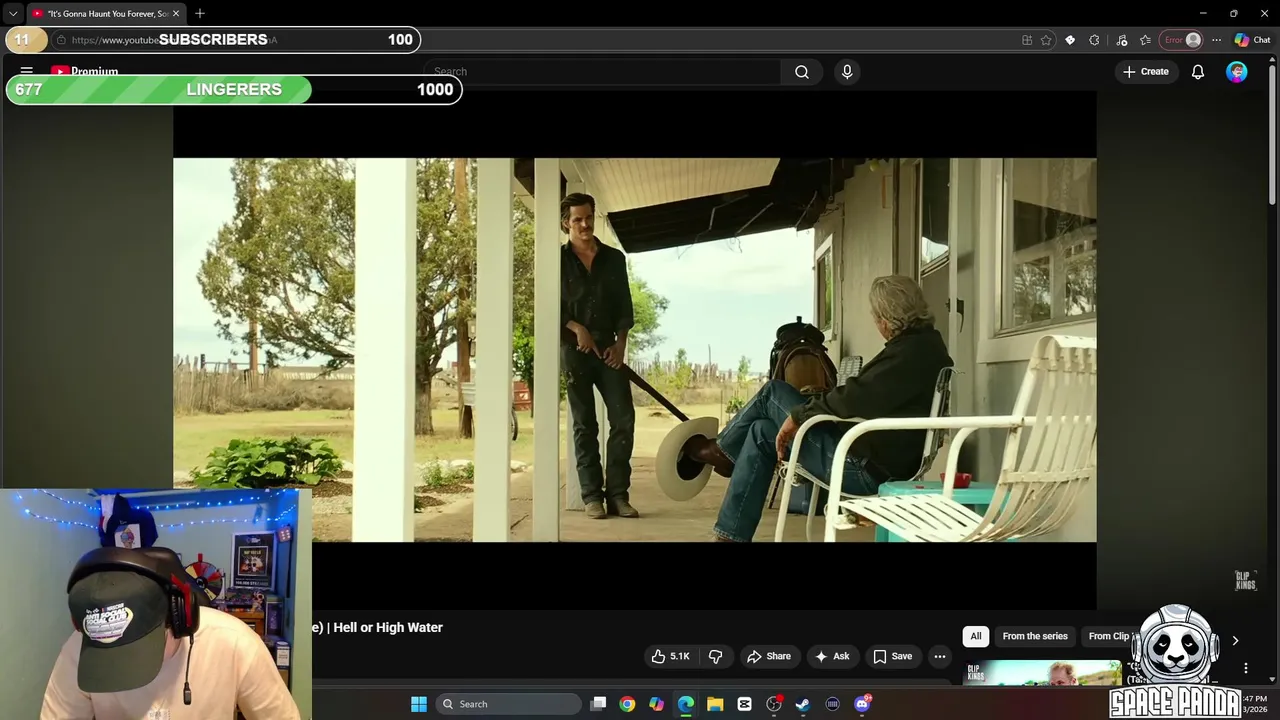The width and height of the screenshot is (1280, 720).
Task: Pause the Hell or High Water video
Action: click(634, 350)
